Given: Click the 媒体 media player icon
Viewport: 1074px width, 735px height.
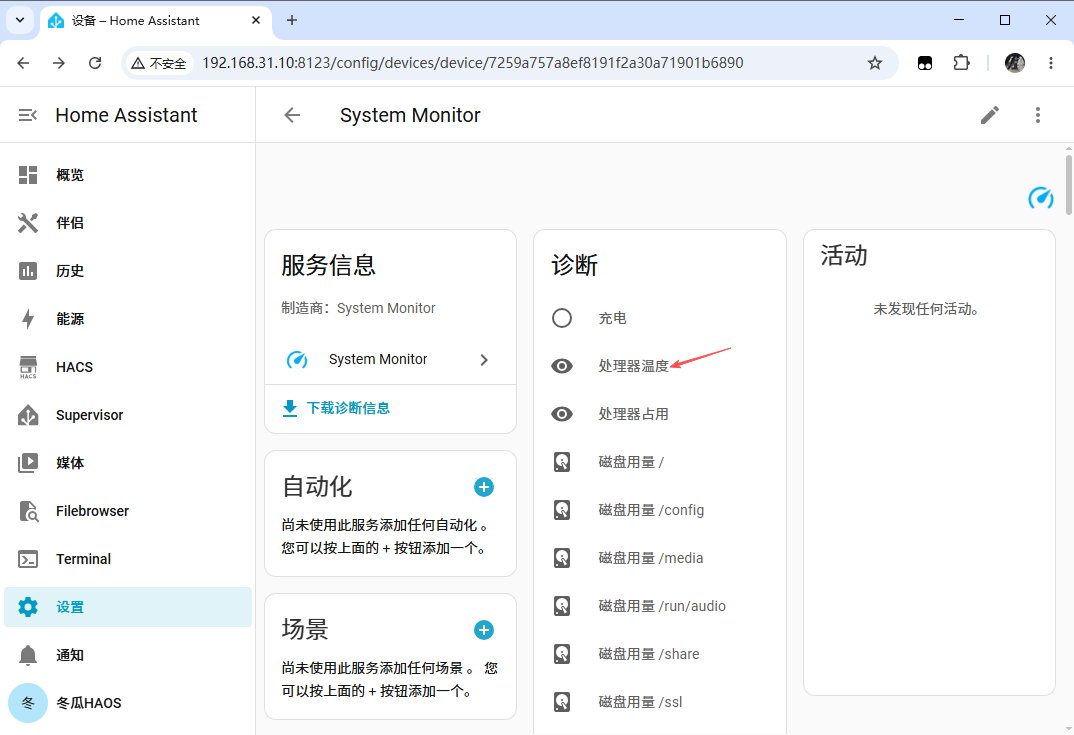Looking at the screenshot, I should tap(28, 463).
